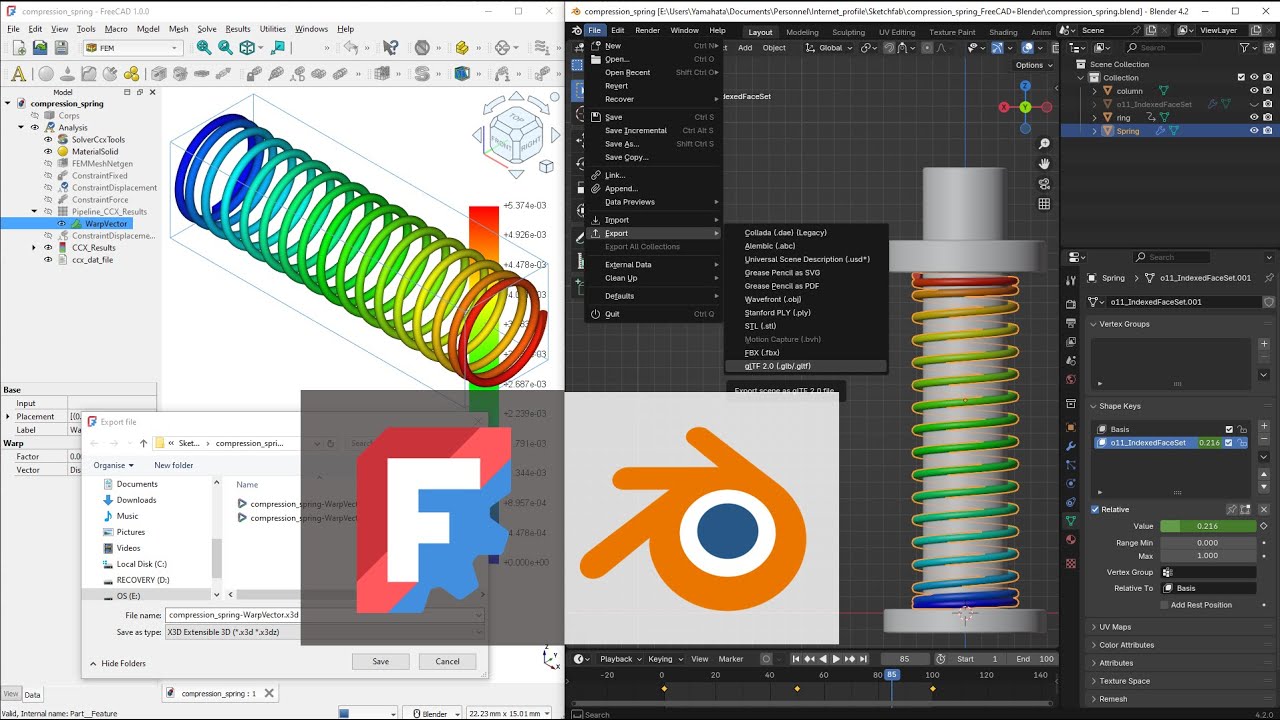
Task: Switch to UV Editing workspace tab
Action: pyautogui.click(x=897, y=32)
